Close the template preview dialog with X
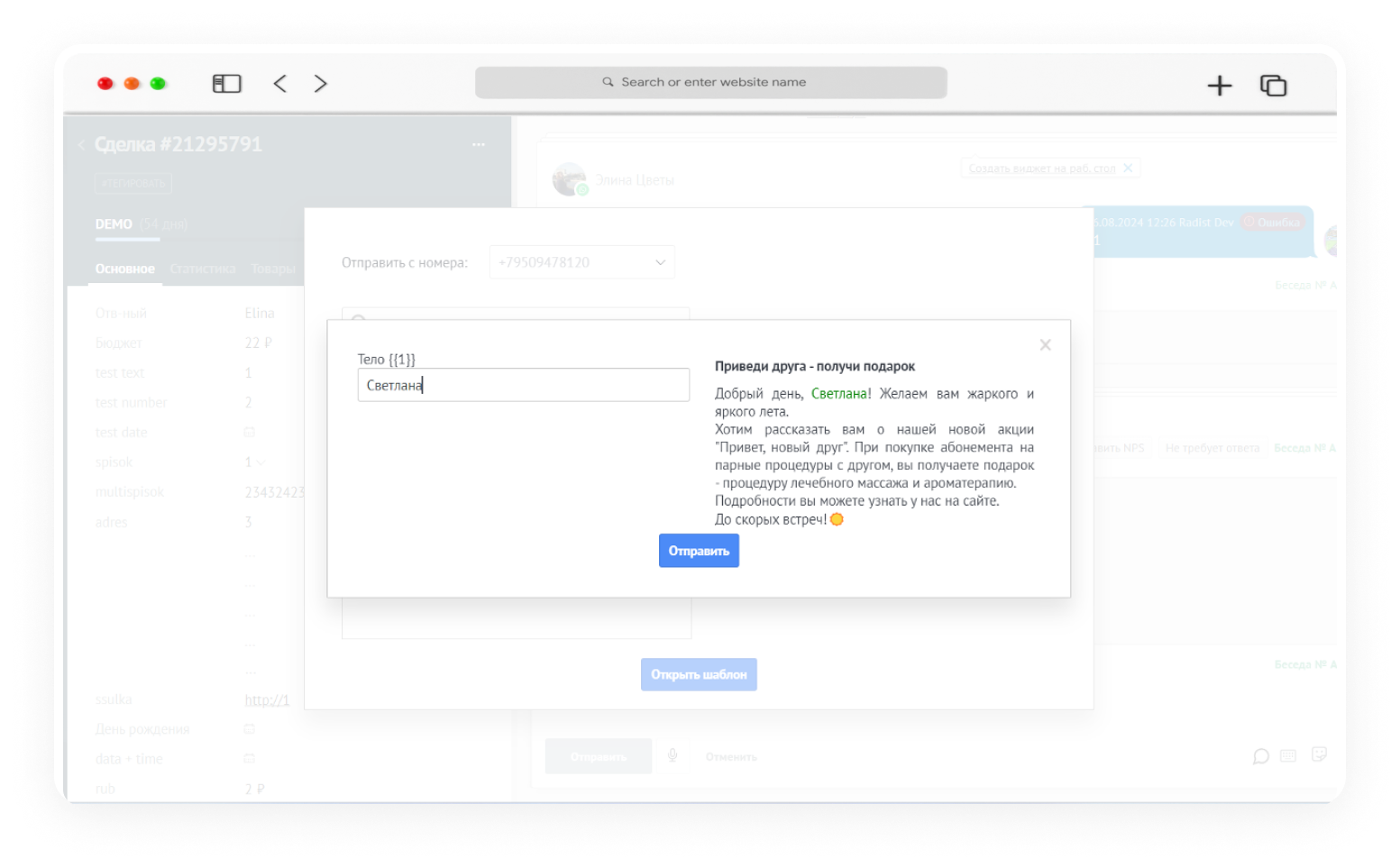The image size is (1400, 868). (1045, 345)
